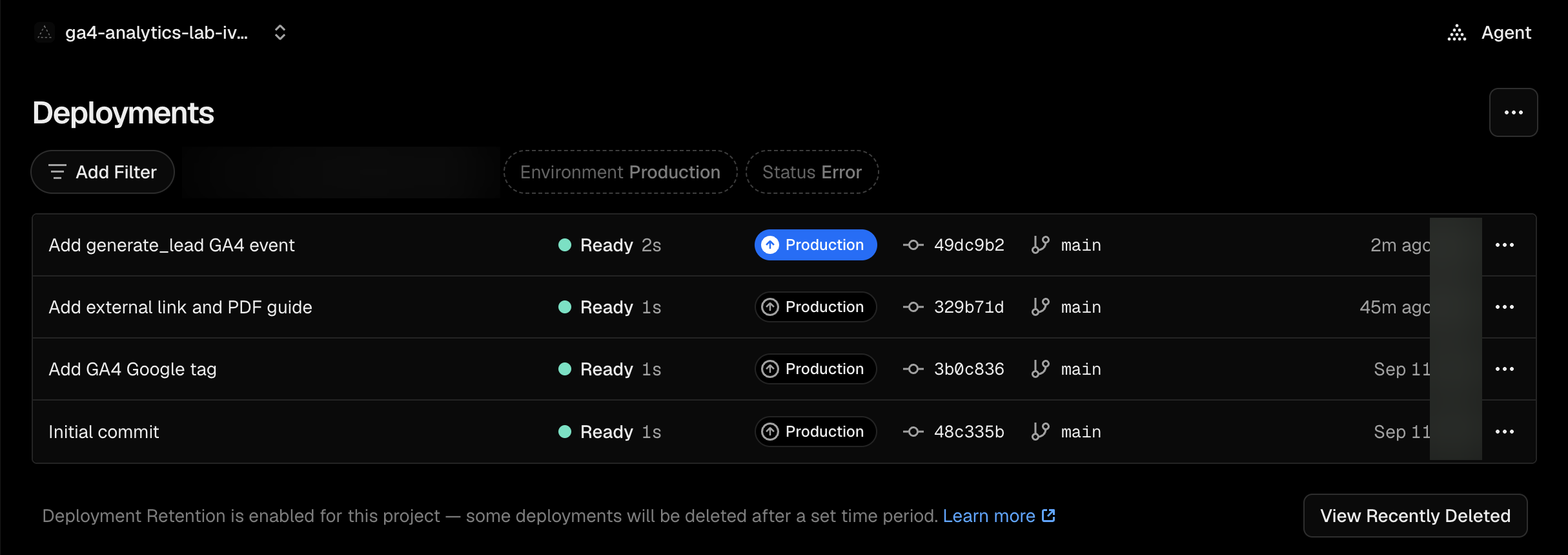Open the 'Initial commit' deployment

(104, 432)
